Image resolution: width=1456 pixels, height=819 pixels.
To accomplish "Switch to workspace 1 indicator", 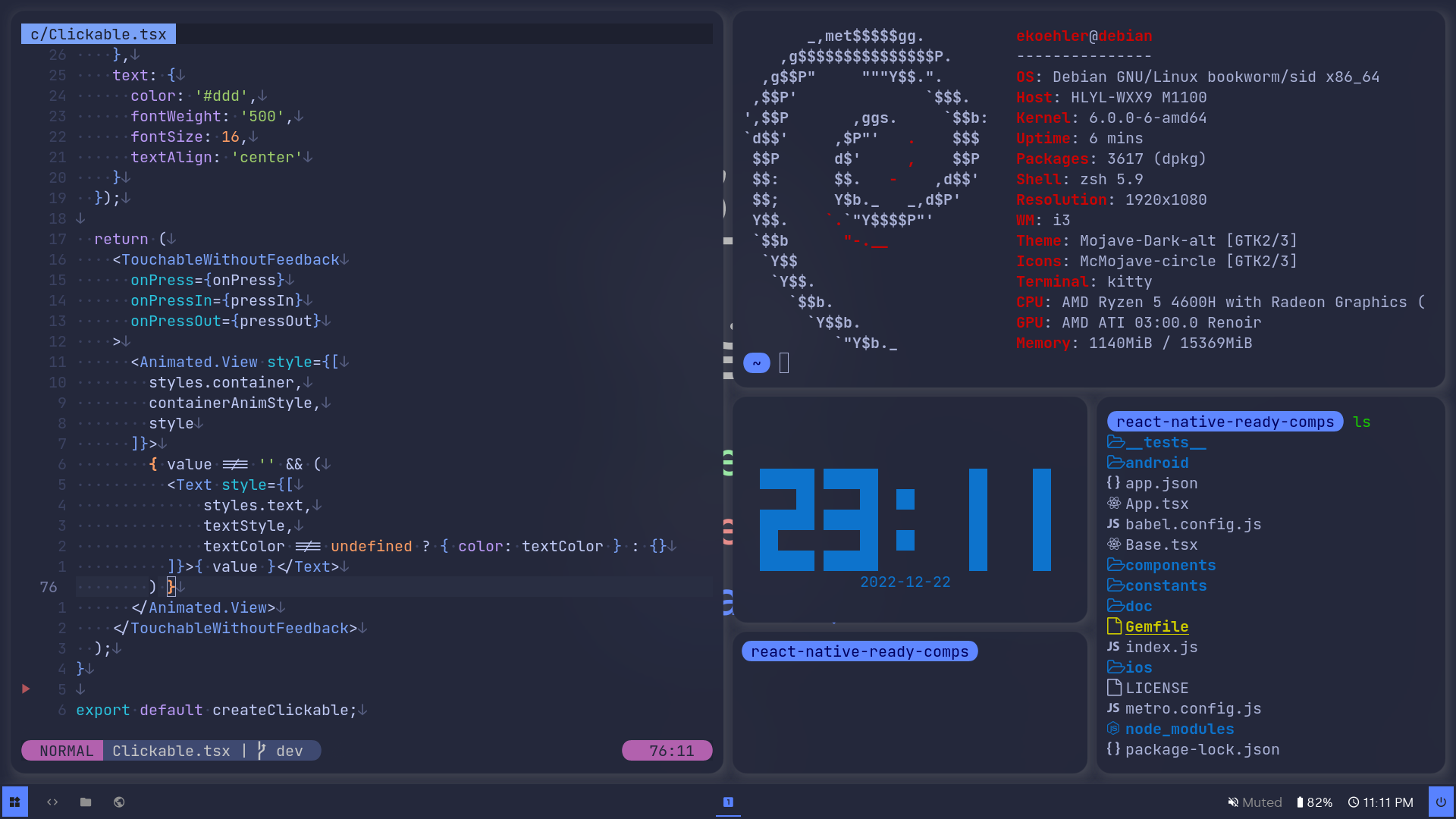I will (728, 802).
